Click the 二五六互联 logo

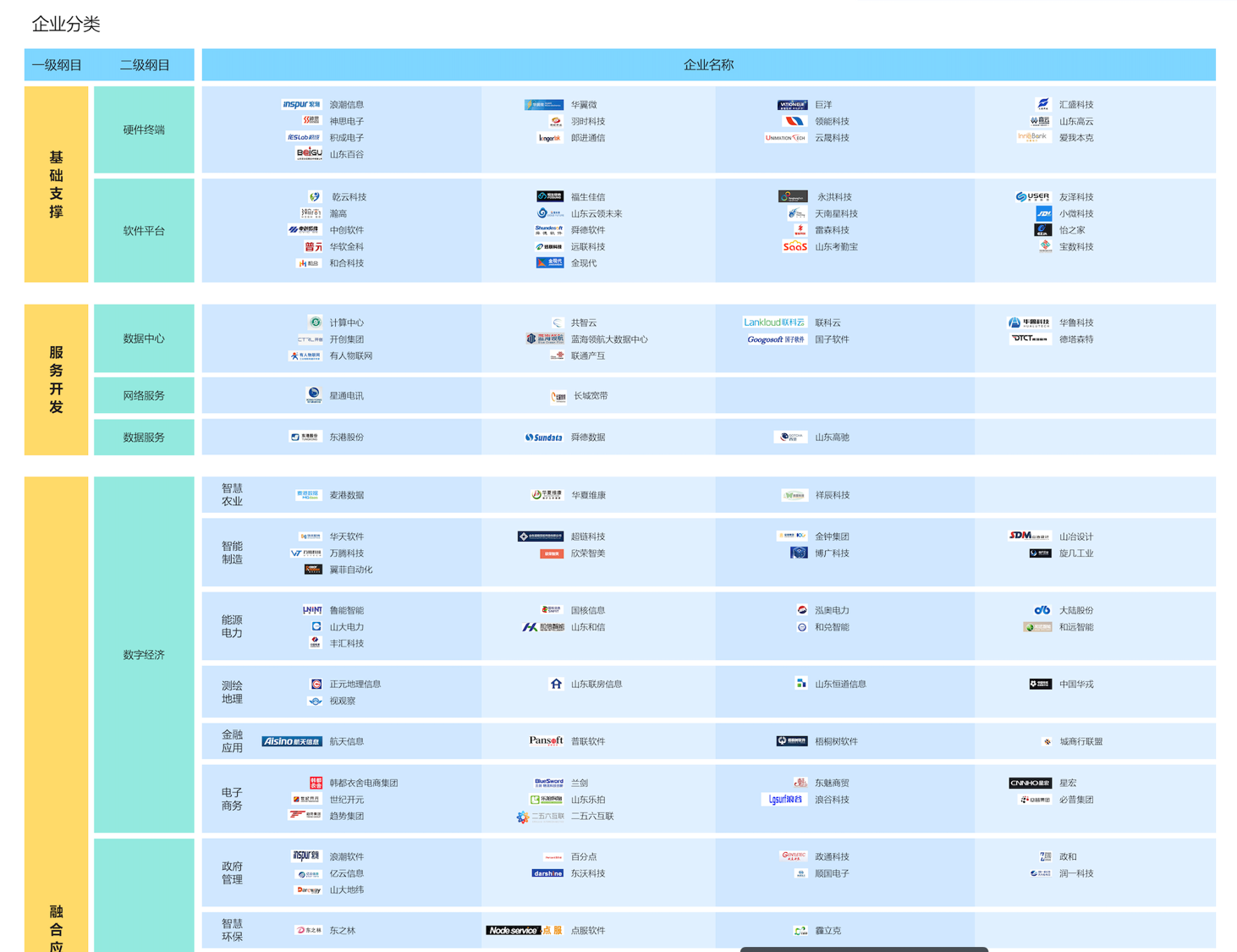[540, 817]
